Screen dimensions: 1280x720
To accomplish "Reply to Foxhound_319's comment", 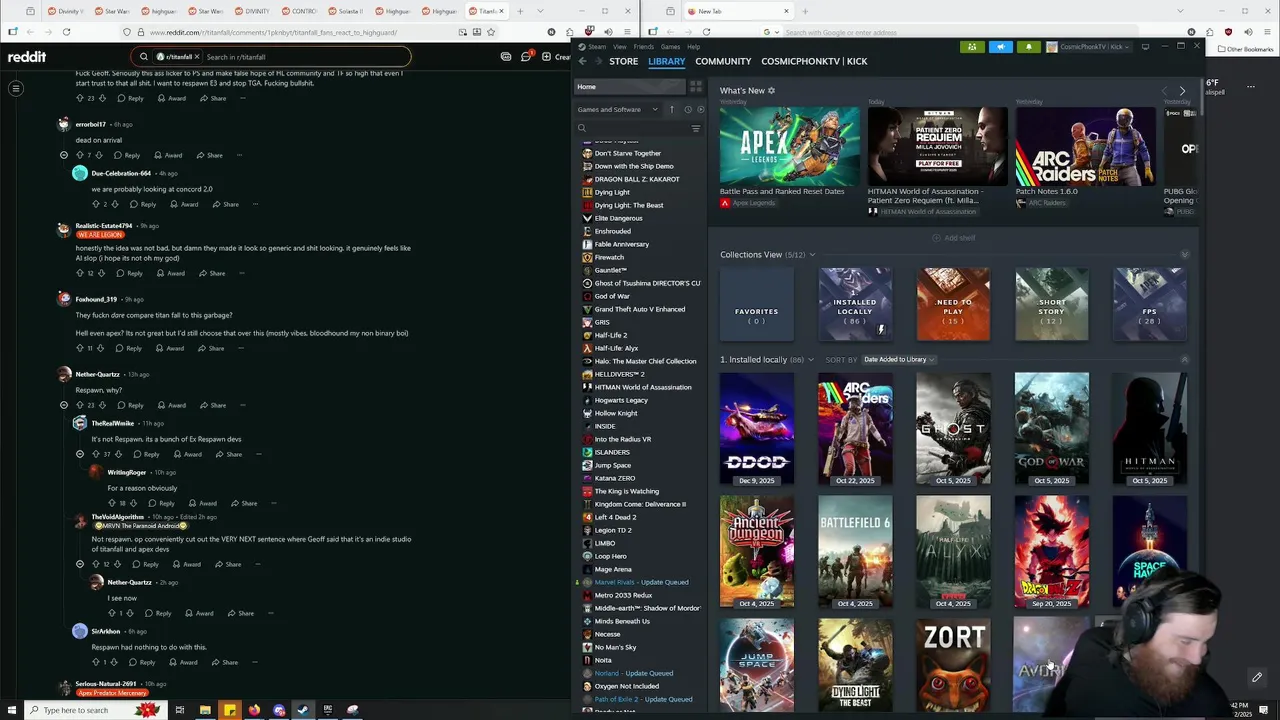I will tap(128, 348).
